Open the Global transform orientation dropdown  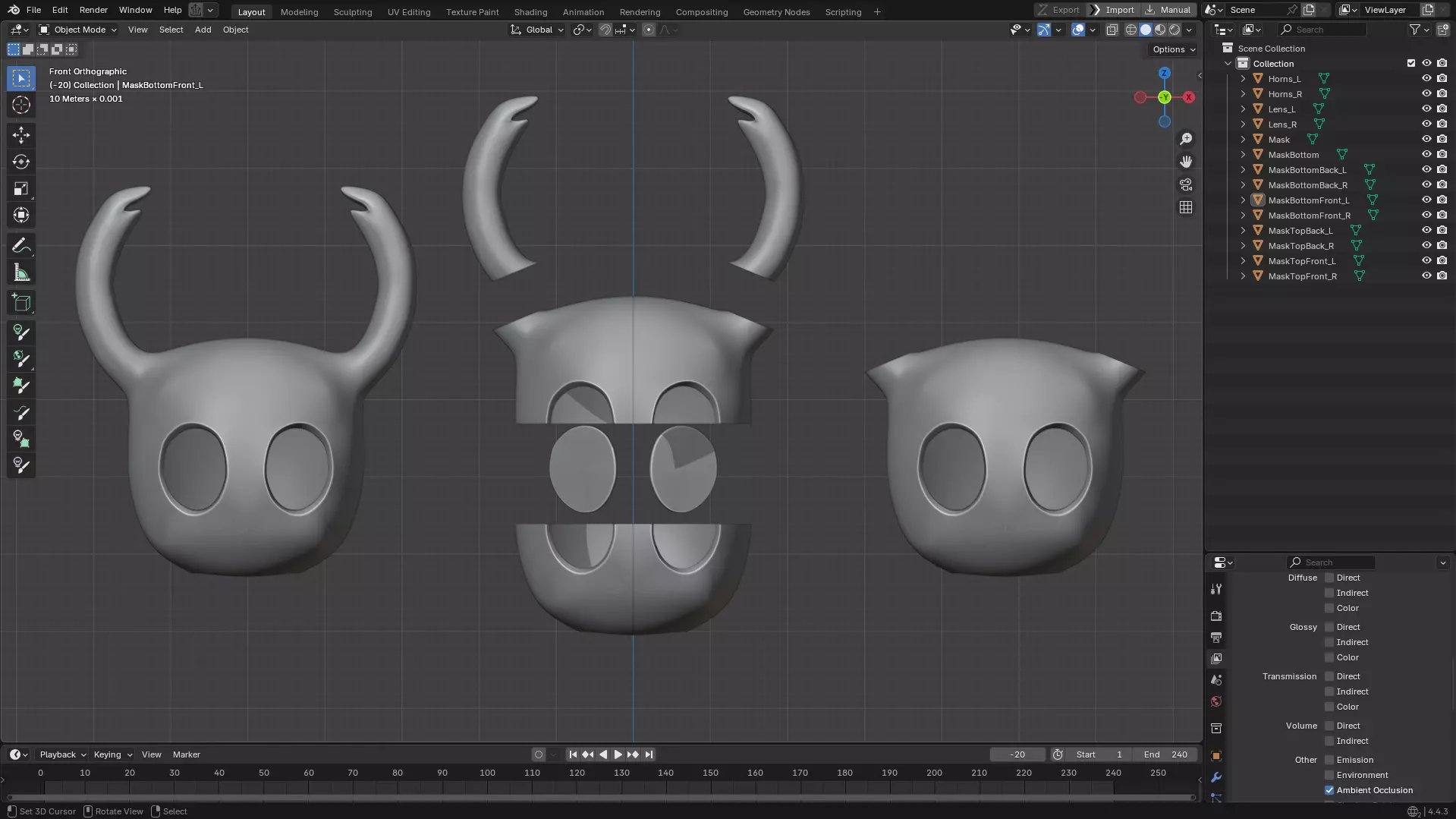537,30
